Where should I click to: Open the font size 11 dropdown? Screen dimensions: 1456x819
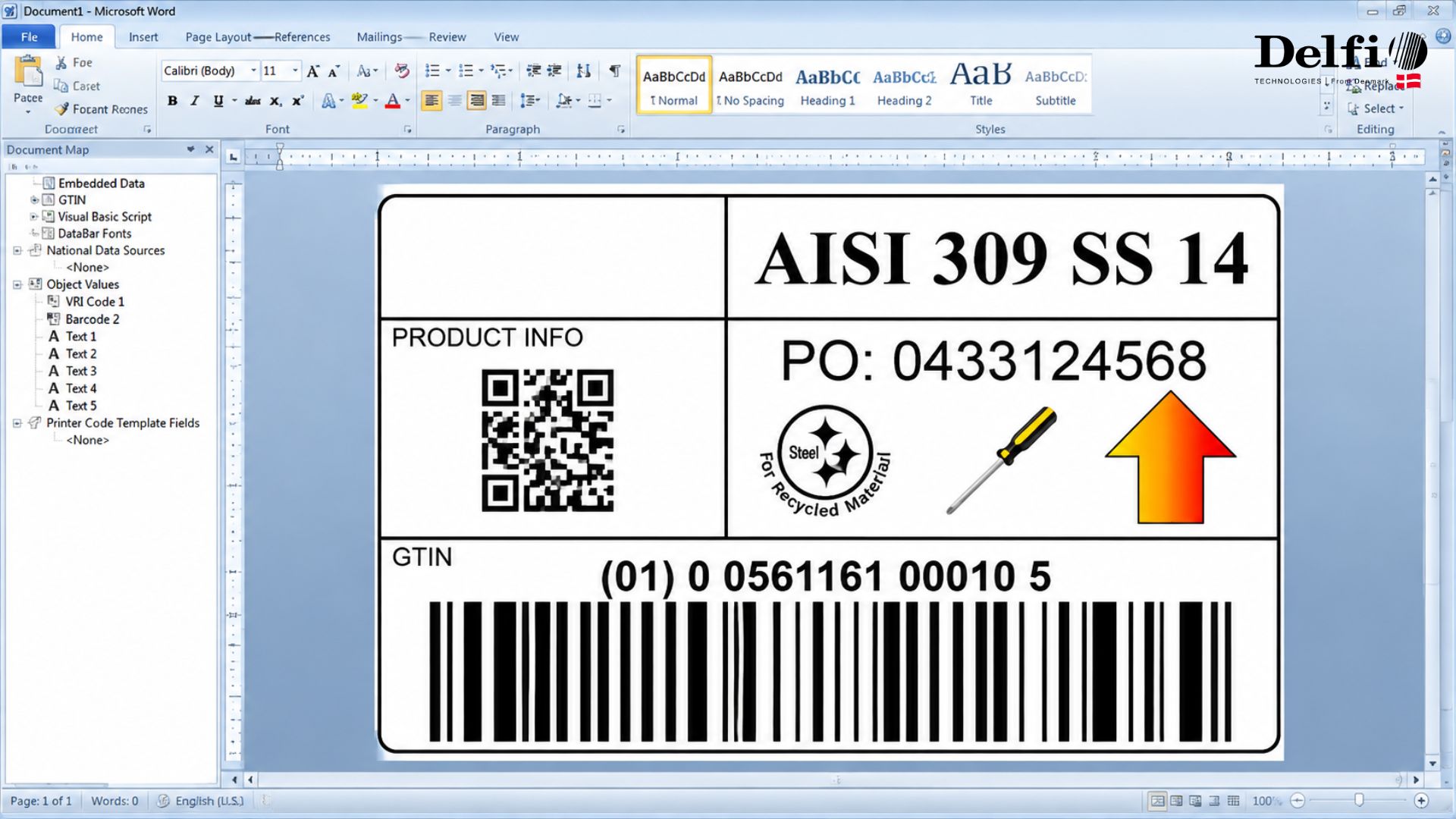[296, 71]
